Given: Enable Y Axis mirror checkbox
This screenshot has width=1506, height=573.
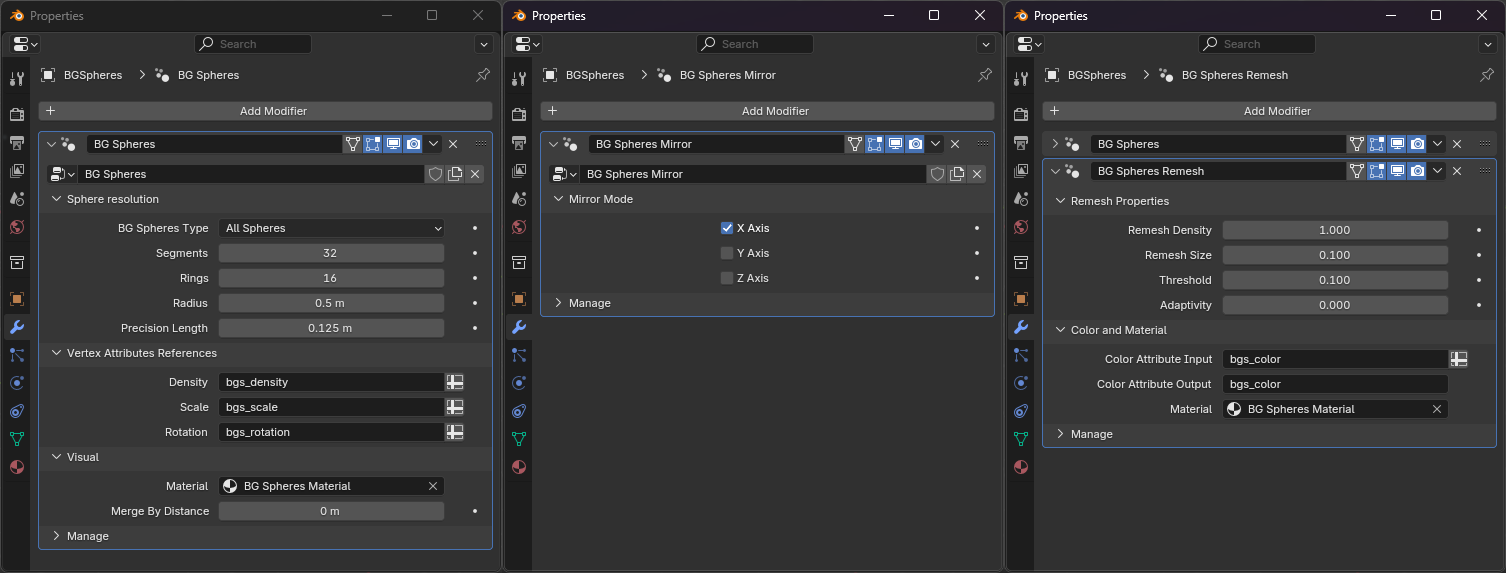Looking at the screenshot, I should [727, 253].
